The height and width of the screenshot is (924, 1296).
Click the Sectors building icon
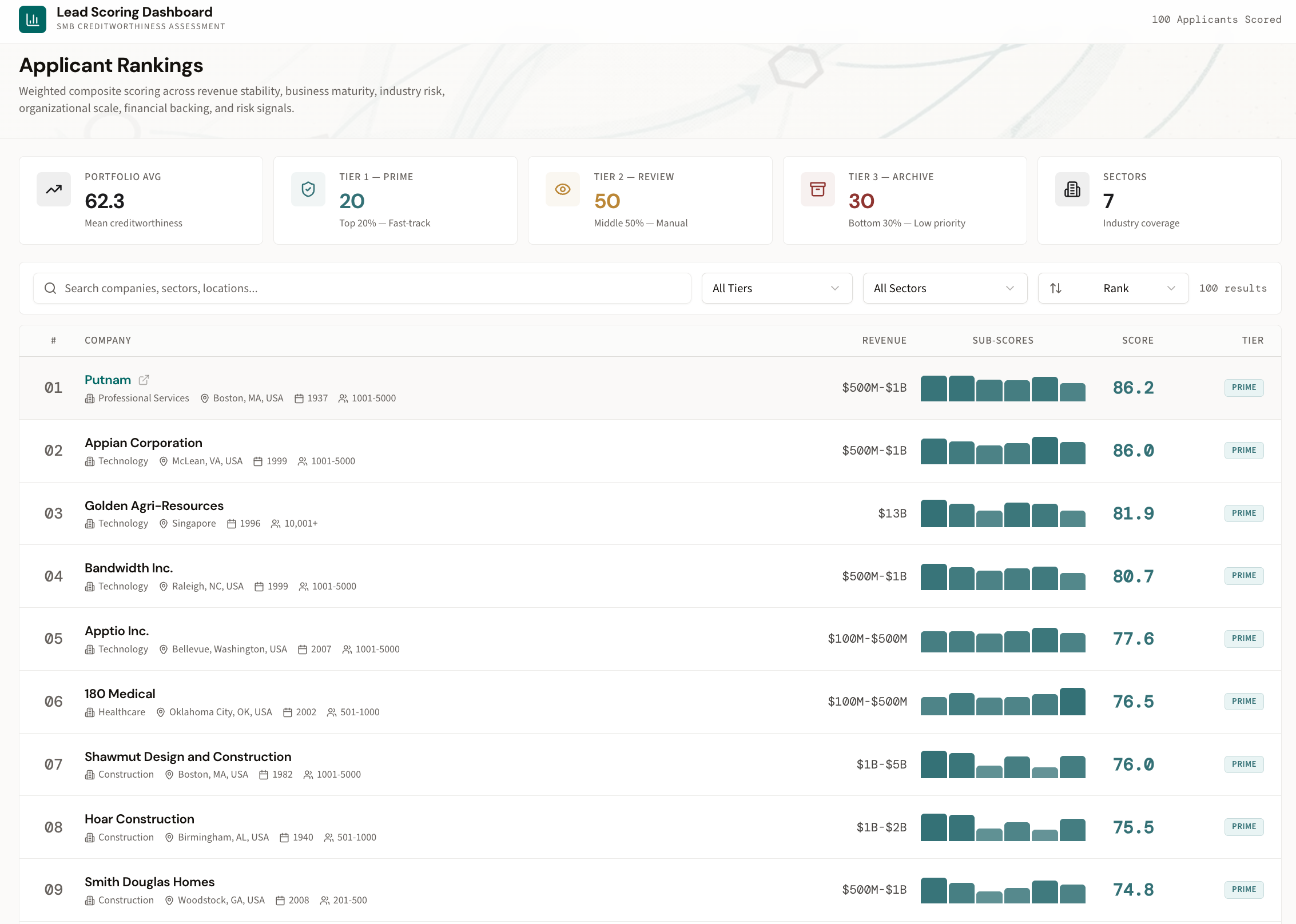1072,189
